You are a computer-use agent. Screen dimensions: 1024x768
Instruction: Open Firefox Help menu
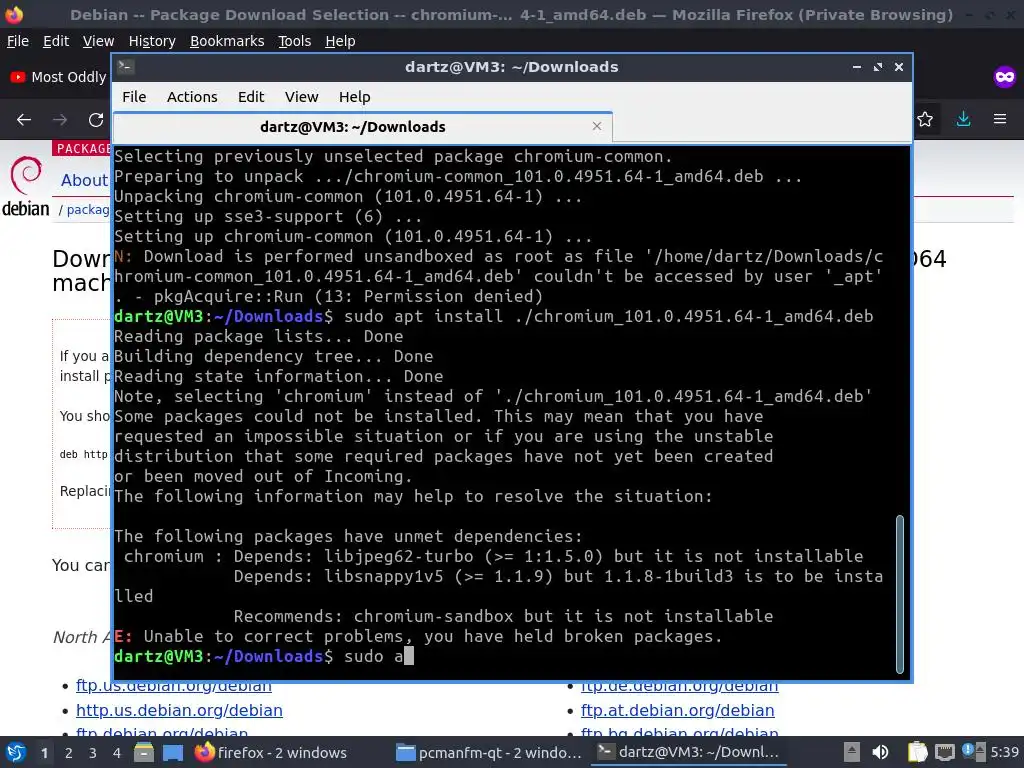pos(340,41)
